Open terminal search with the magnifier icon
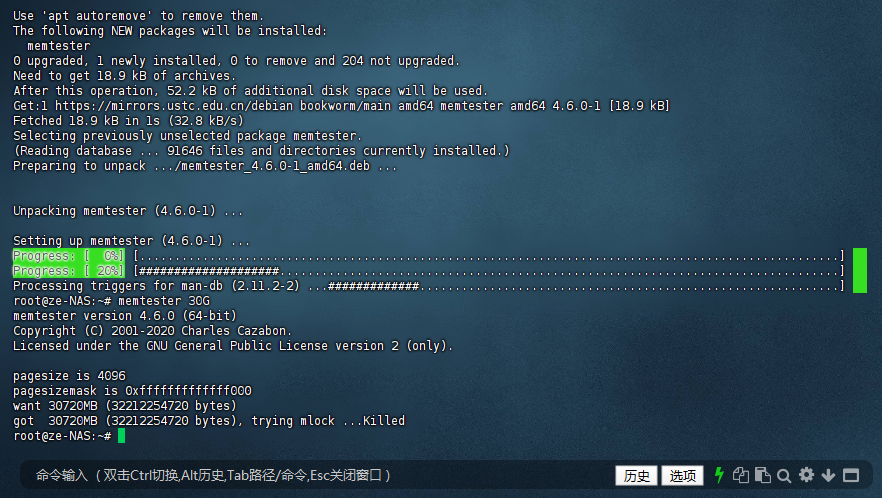Screen dimensions: 882x498 pyautogui.click(x=784, y=476)
